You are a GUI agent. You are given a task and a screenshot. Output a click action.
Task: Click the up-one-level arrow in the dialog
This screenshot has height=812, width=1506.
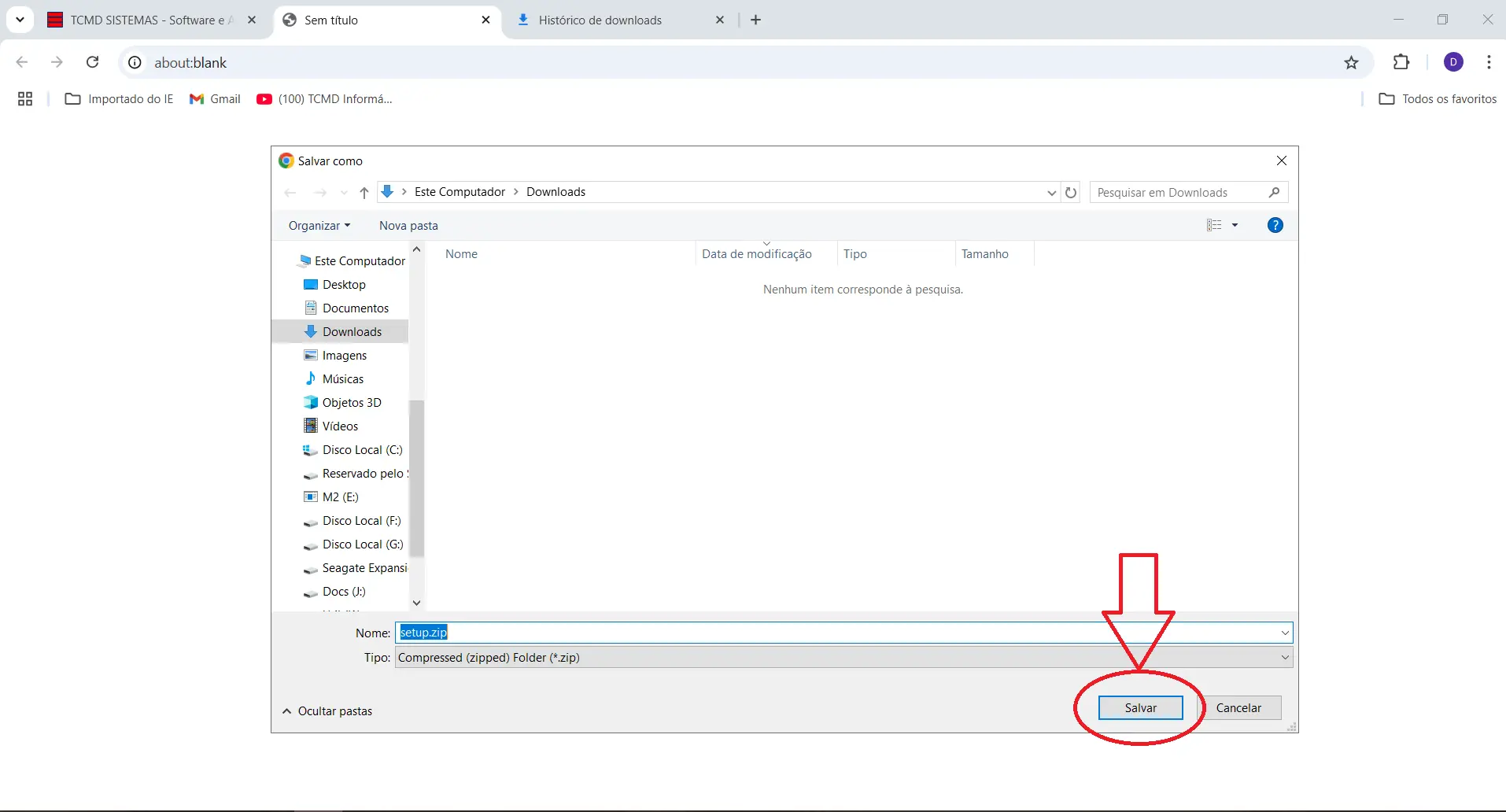(x=364, y=193)
